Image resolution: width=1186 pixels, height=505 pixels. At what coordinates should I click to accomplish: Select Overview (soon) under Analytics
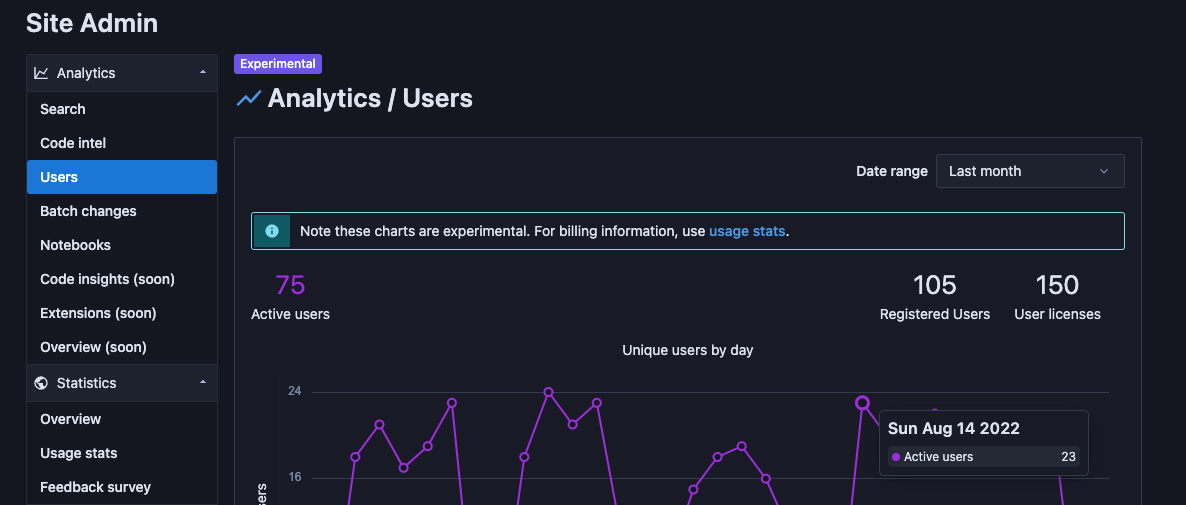click(122, 347)
